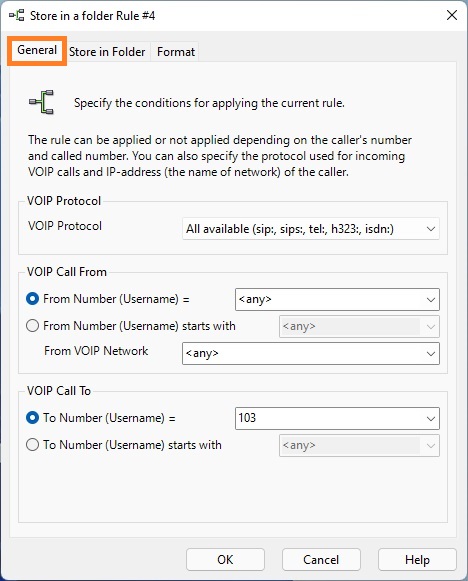Expand the To Number combo box showing 103

tap(431, 419)
